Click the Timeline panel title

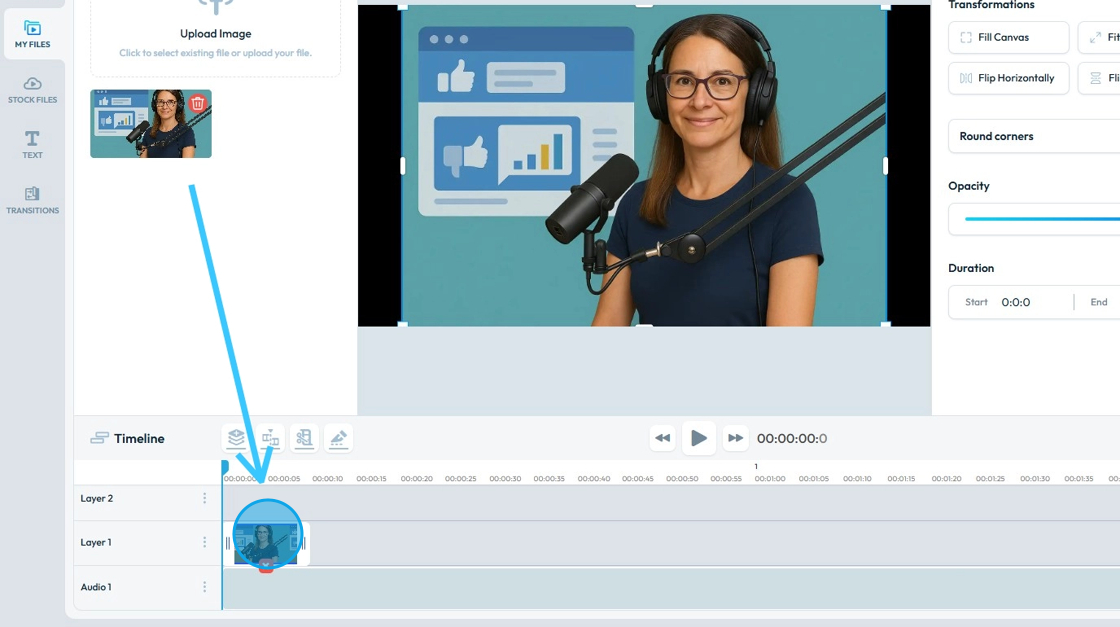139,438
